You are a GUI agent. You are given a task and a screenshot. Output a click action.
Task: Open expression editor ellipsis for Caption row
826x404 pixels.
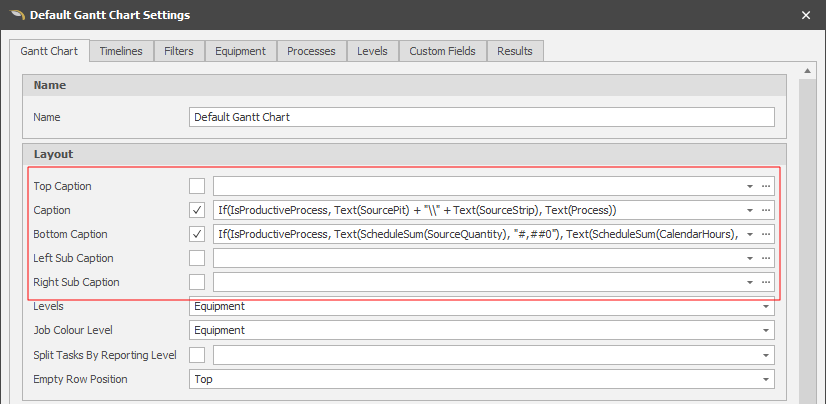click(766, 210)
